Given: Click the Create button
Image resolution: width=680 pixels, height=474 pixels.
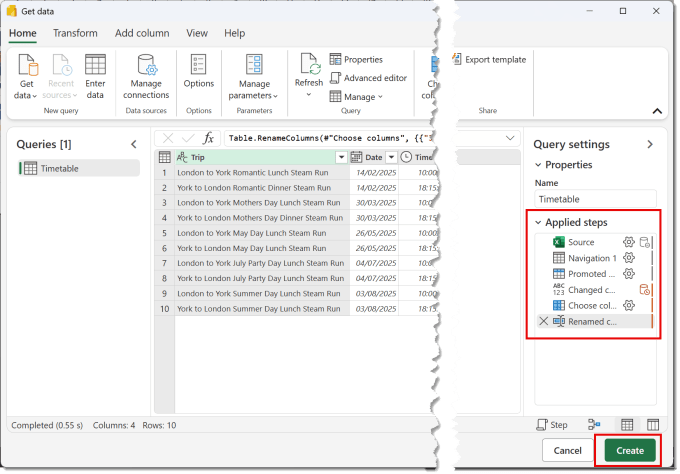Looking at the screenshot, I should pos(630,451).
